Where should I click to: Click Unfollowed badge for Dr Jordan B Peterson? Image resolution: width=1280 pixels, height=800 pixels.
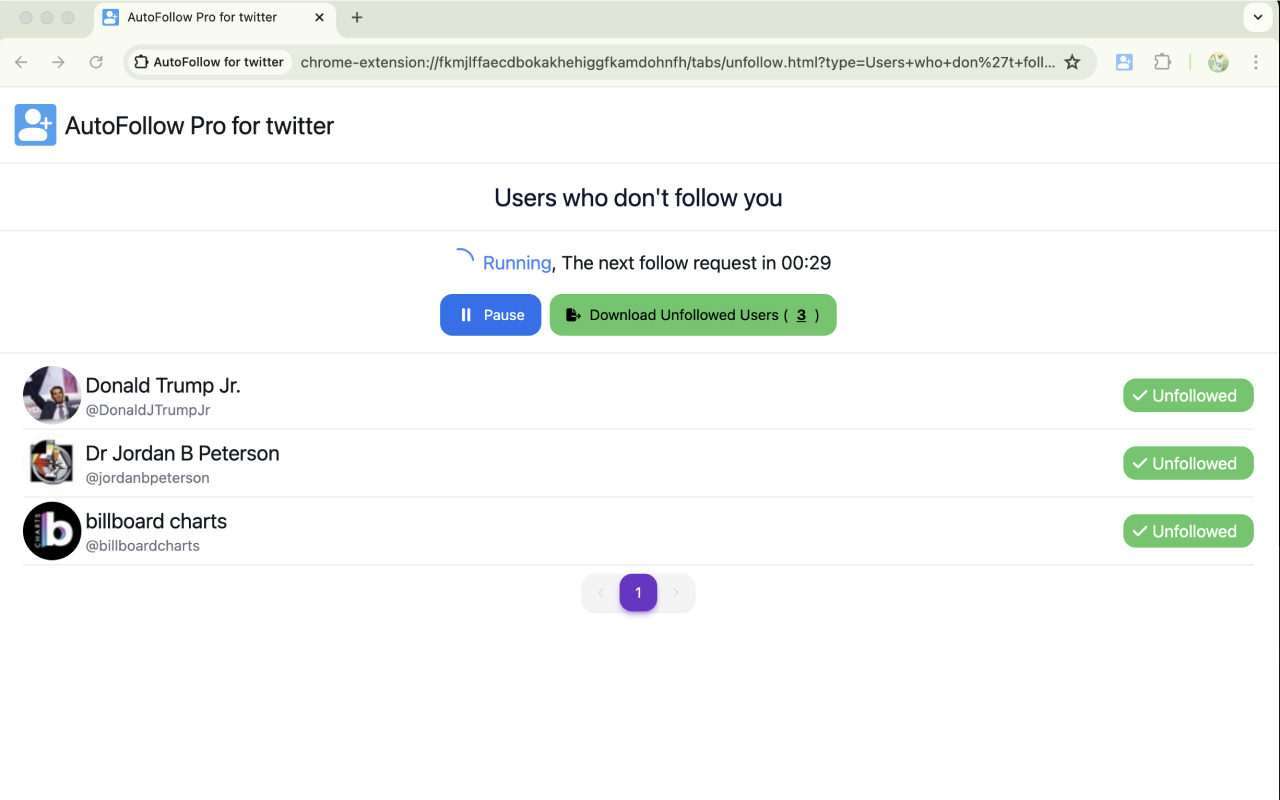click(x=1188, y=464)
